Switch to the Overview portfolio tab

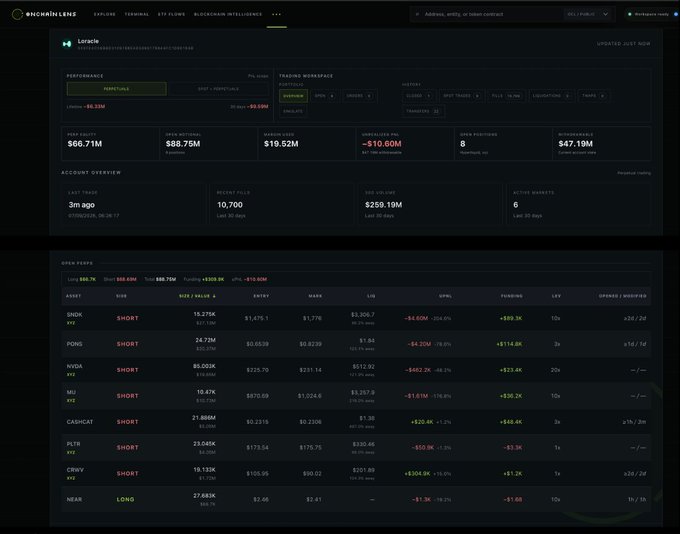pos(293,96)
